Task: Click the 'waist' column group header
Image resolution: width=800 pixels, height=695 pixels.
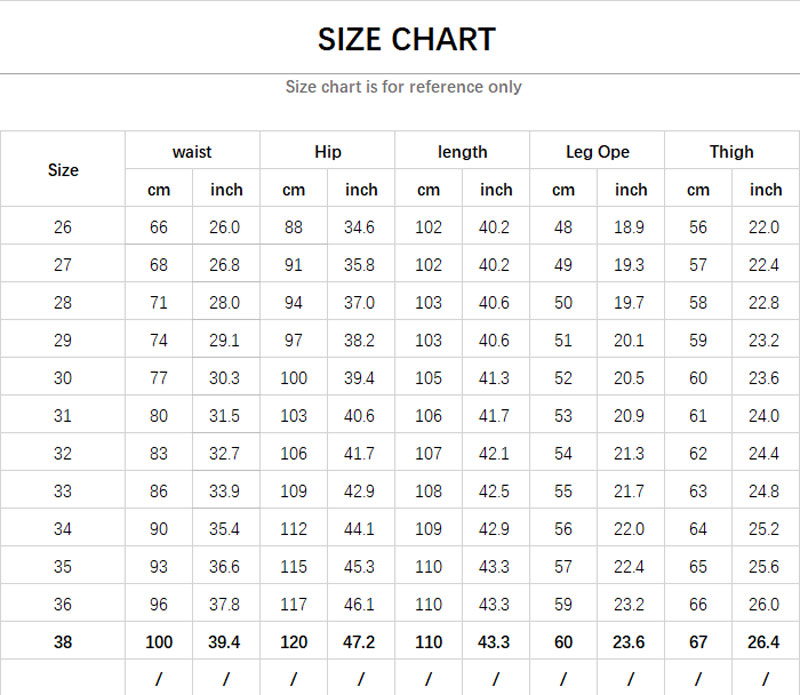Action: point(192,152)
